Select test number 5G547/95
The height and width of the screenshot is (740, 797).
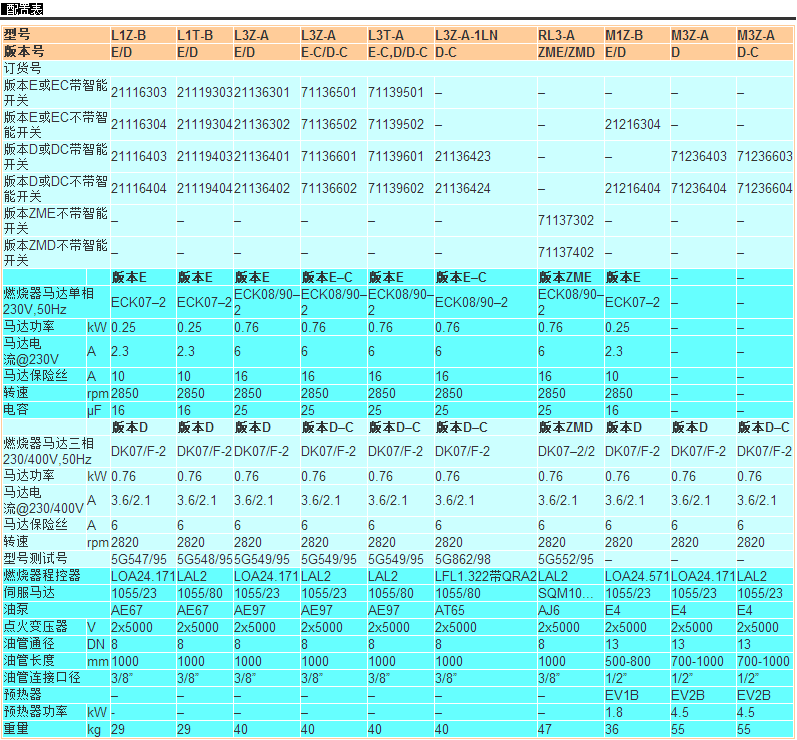pos(139,560)
